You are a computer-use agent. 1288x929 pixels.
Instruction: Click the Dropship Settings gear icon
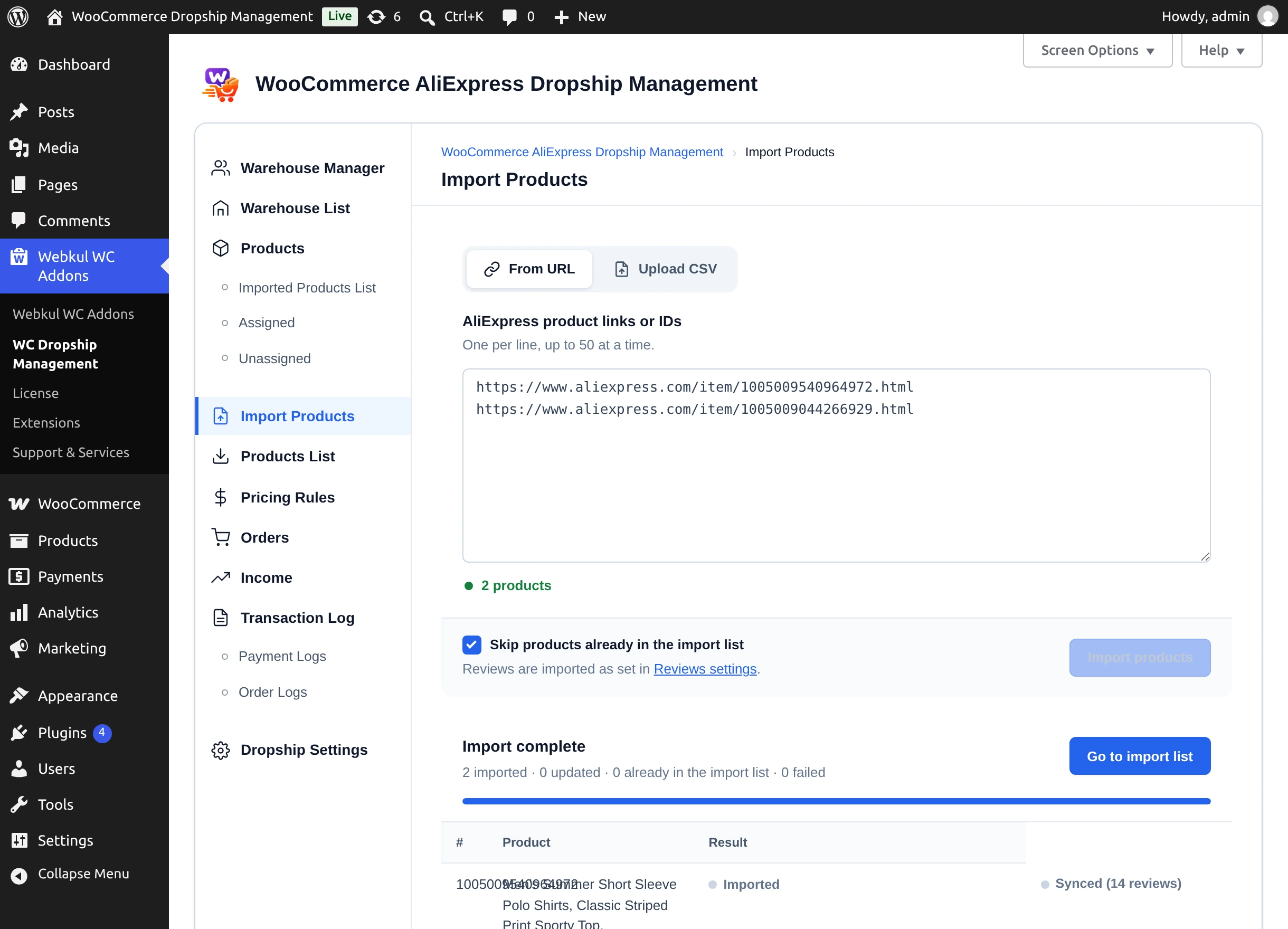pos(220,750)
